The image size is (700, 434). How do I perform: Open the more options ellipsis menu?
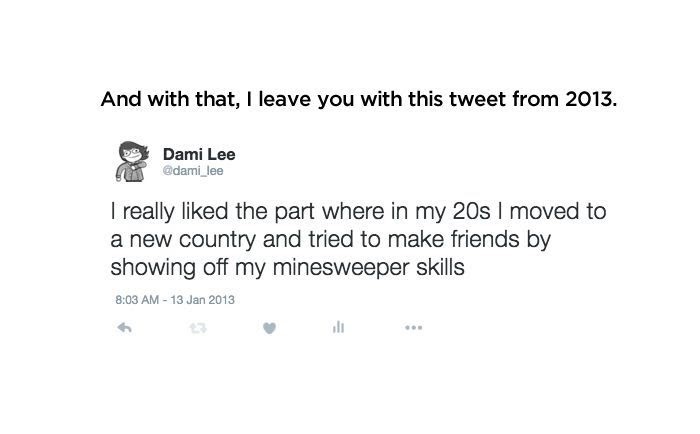413,327
